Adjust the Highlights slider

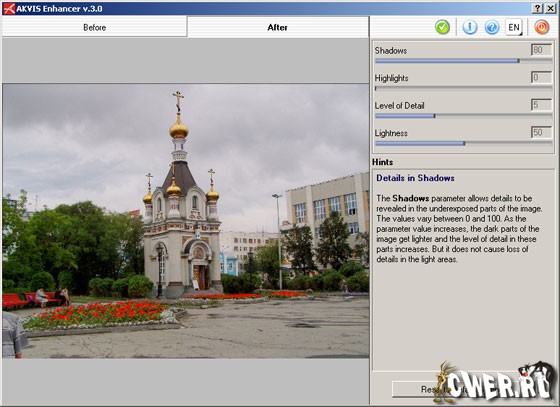[463, 88]
